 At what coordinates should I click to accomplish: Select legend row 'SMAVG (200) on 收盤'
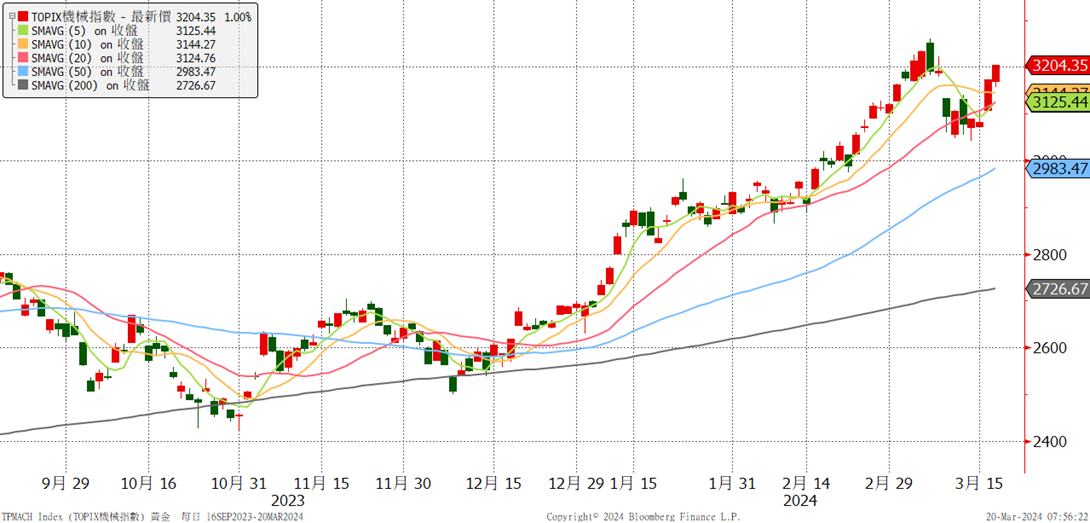point(91,86)
